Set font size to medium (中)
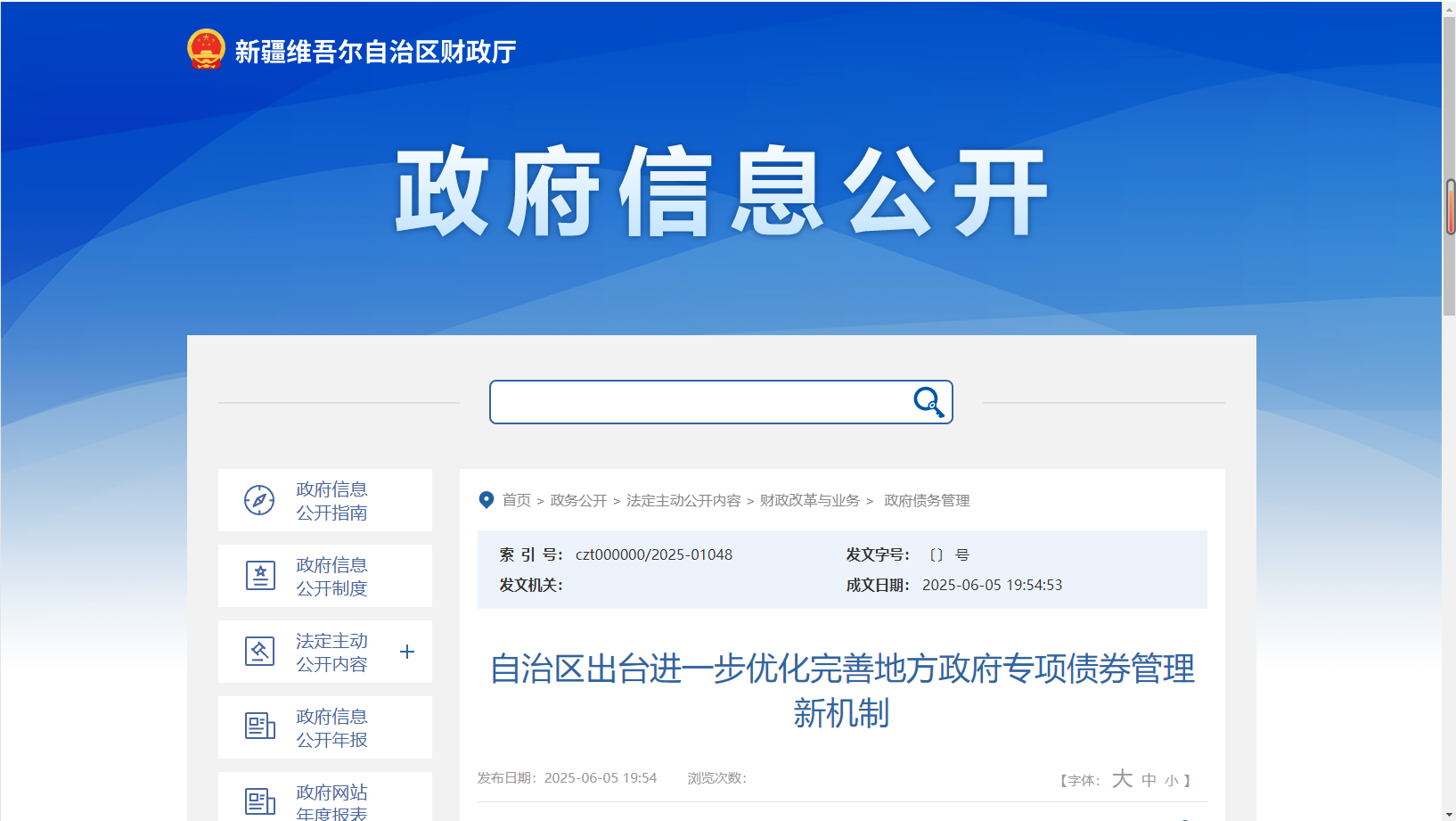The width and height of the screenshot is (1456, 821). click(1149, 780)
